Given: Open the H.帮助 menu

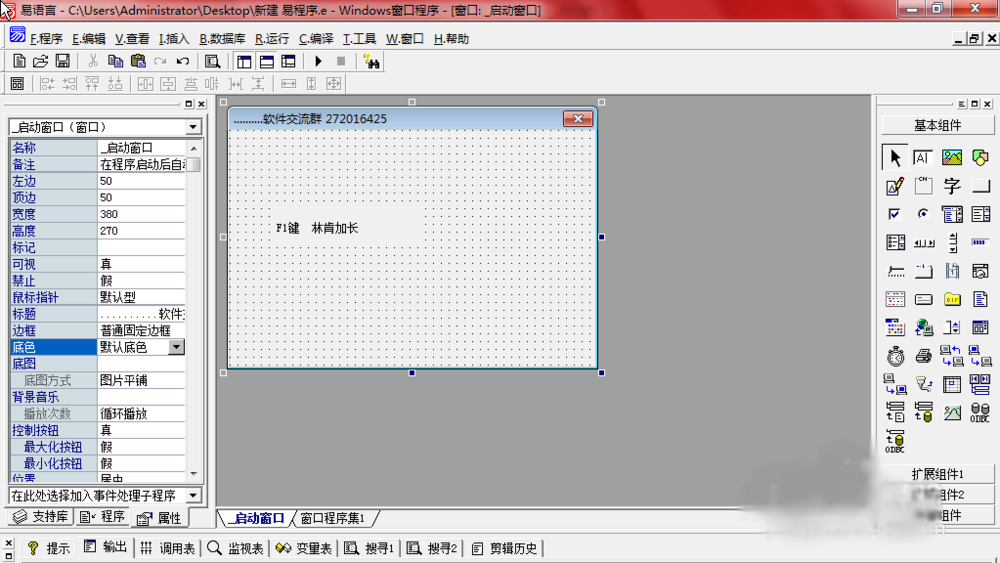Looking at the screenshot, I should [x=451, y=39].
